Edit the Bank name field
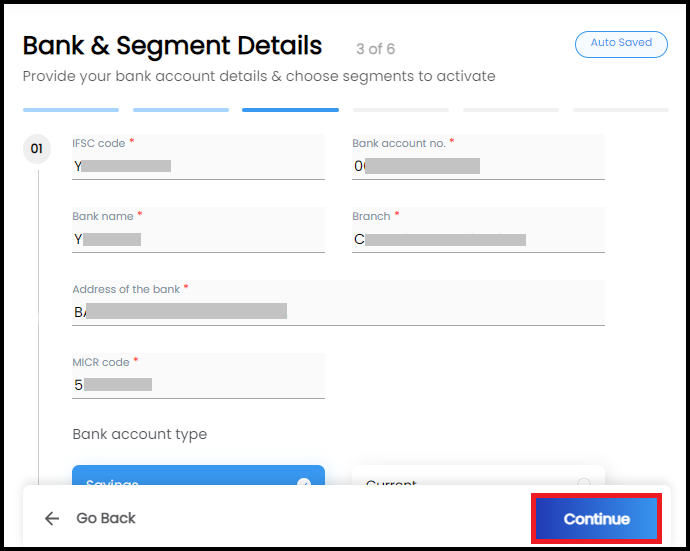Screen dimensions: 690x551 tap(198, 230)
